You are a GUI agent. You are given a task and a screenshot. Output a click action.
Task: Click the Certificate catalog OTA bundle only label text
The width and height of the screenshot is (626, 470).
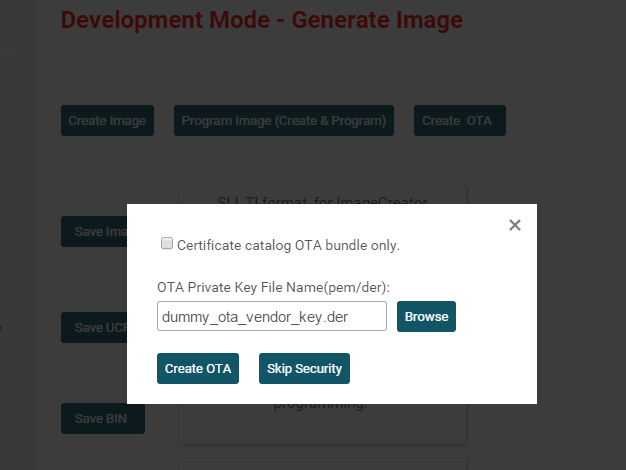coord(288,244)
